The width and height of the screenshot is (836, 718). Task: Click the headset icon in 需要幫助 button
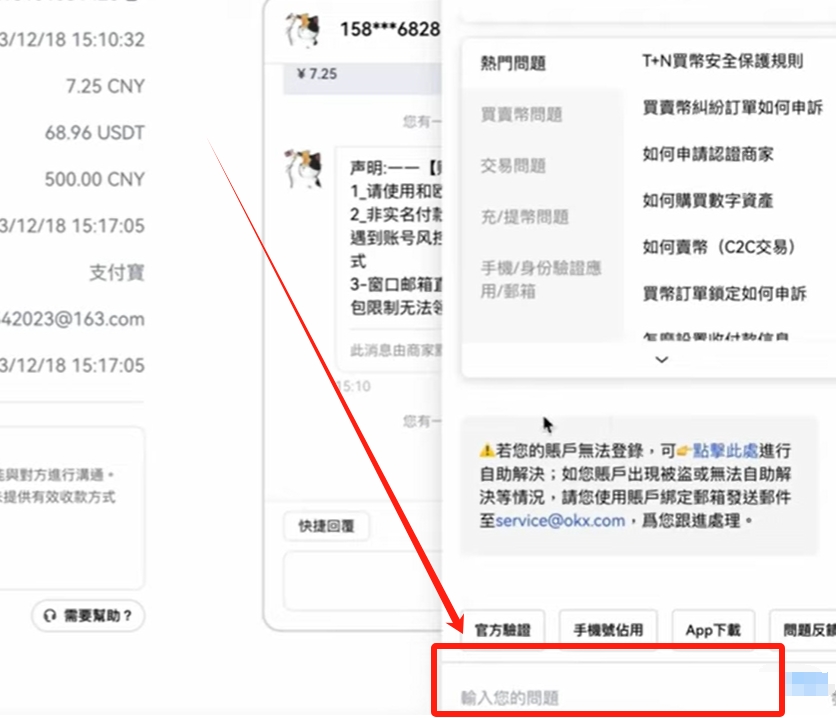click(x=49, y=616)
